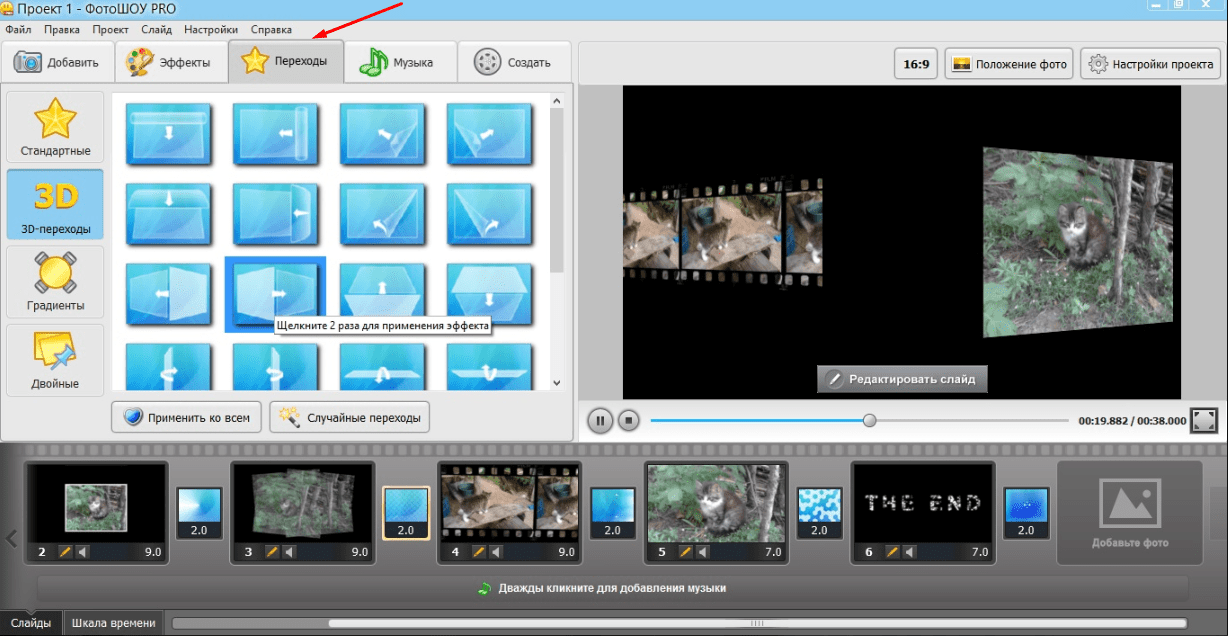Click the Случайные переходы button
The width and height of the screenshot is (1228, 636).
[x=350, y=417]
